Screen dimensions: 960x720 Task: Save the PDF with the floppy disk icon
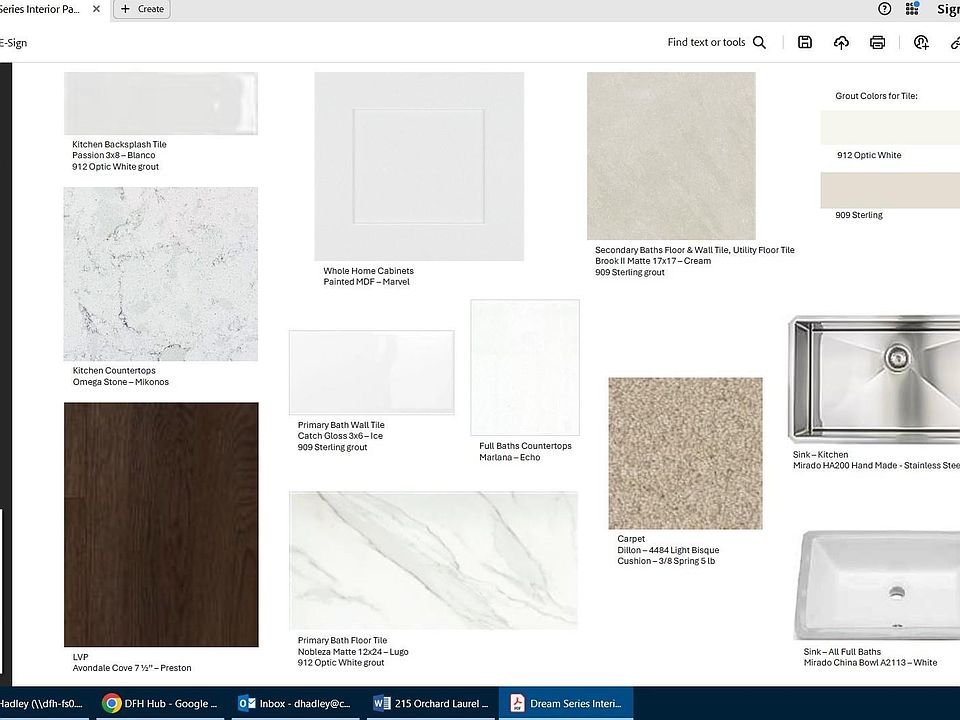(805, 42)
